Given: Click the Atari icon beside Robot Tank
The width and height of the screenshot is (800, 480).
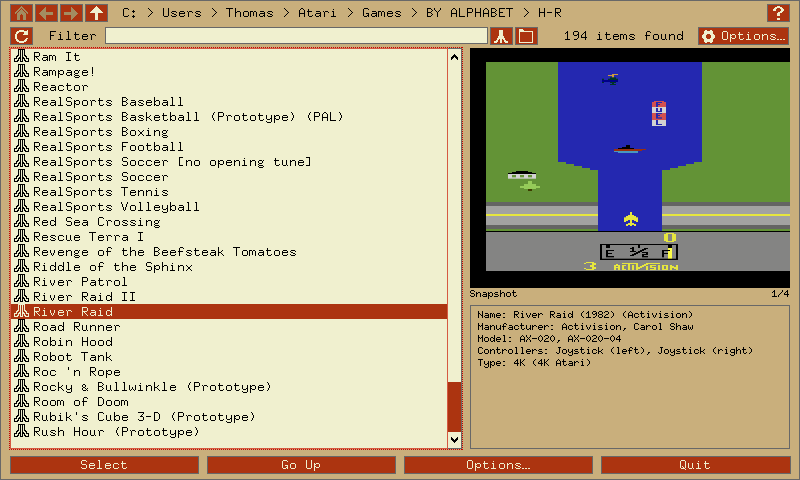Looking at the screenshot, I should 21,357.
